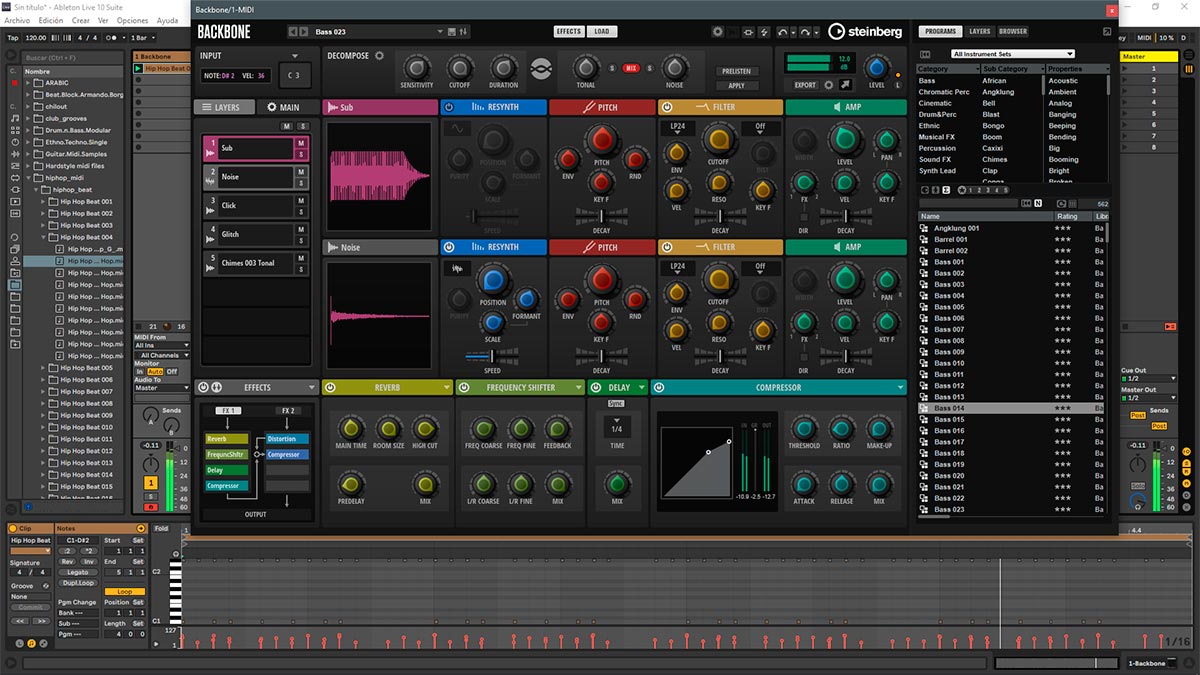Viewport: 1200px width, 675px height.
Task: Click the save preset disk icon
Action: pyautogui.click(x=452, y=32)
